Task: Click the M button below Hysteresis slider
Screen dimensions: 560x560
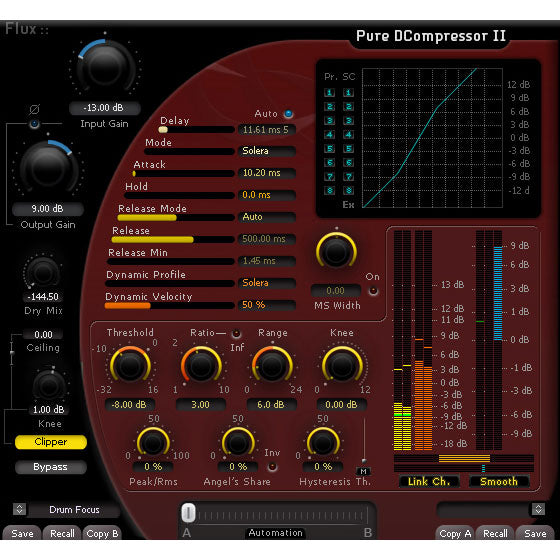Action: (364, 472)
